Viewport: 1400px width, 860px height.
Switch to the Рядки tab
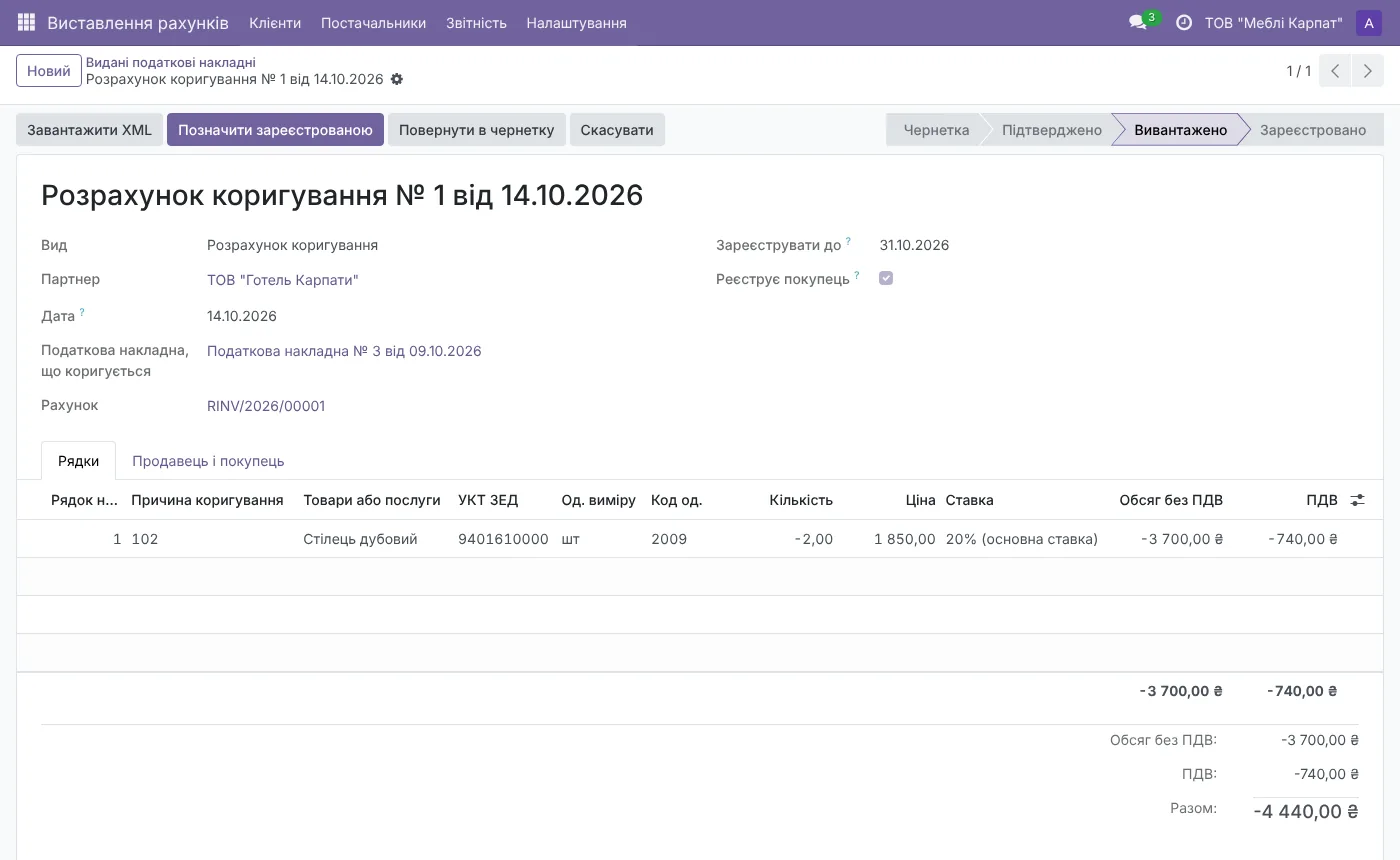point(78,461)
